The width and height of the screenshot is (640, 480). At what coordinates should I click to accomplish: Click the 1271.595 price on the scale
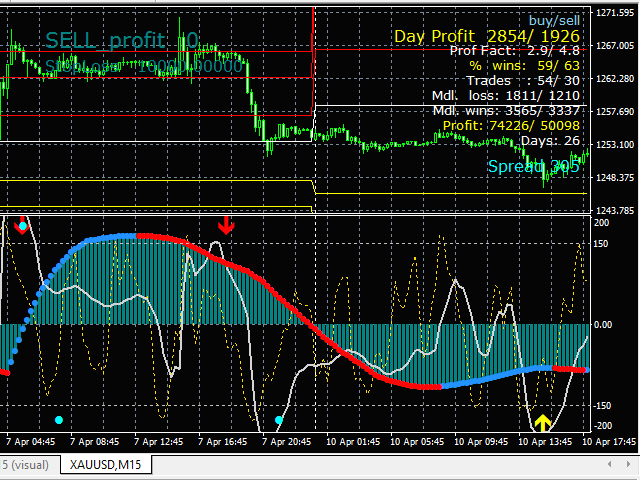tap(614, 13)
